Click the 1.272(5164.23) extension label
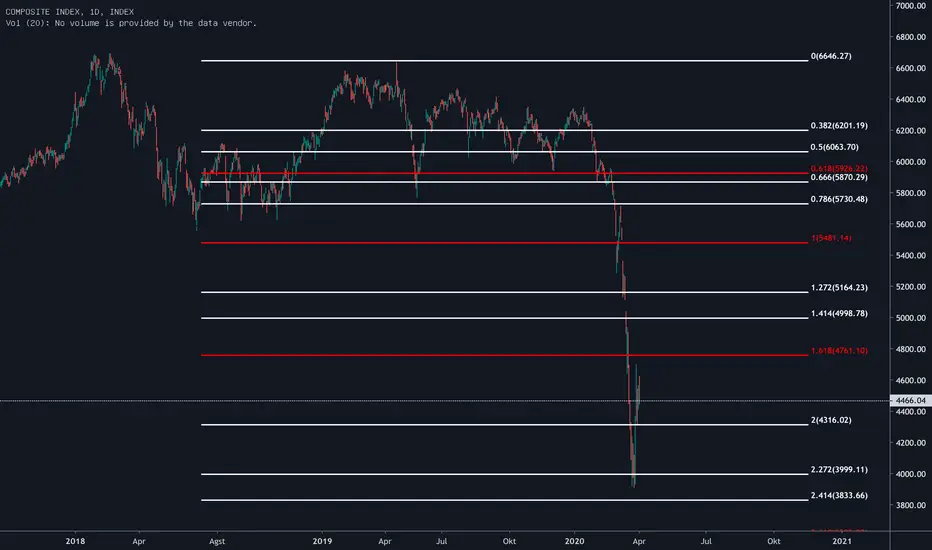 point(839,287)
